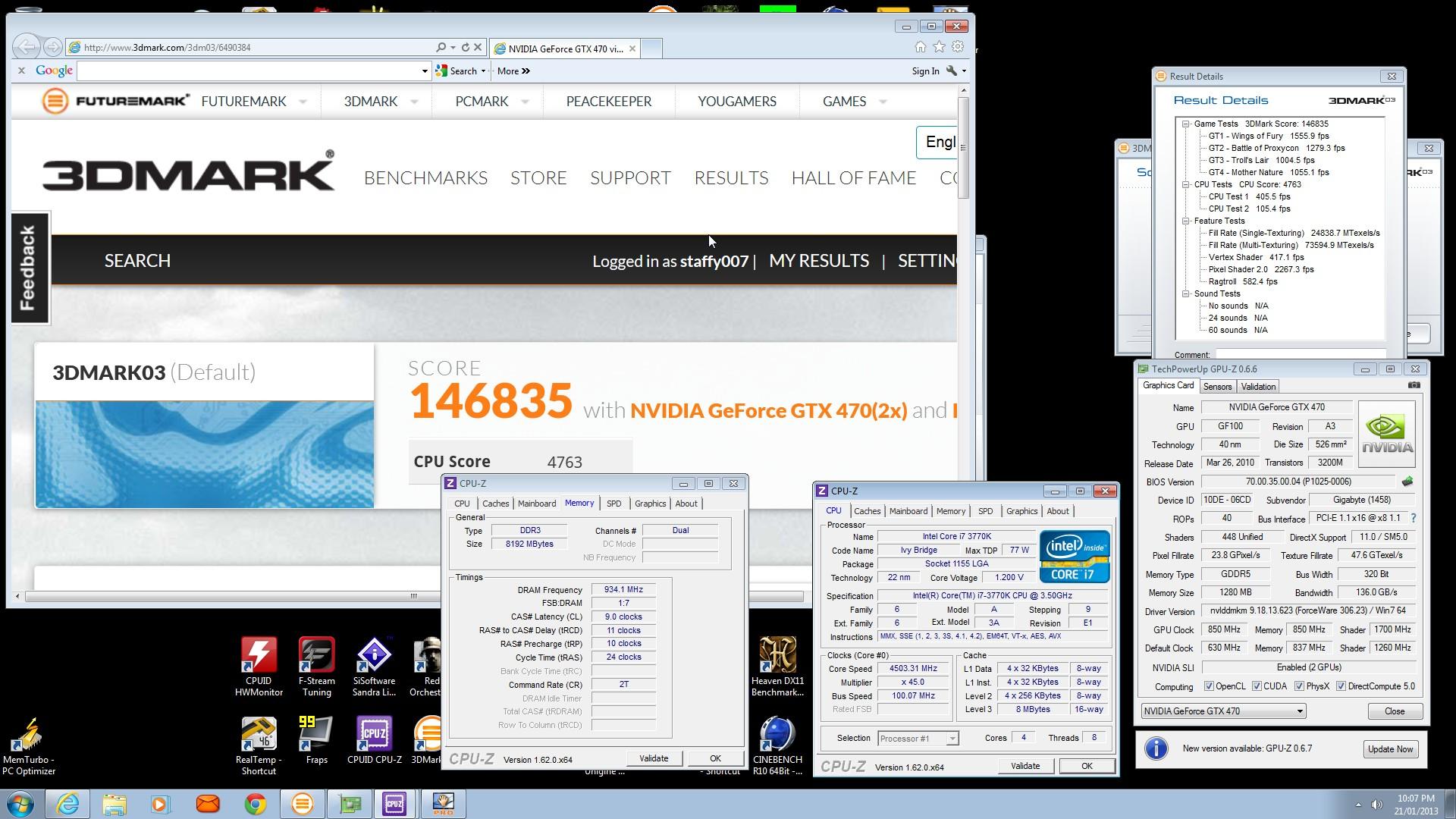Open the HALL OF FAME link

854,178
